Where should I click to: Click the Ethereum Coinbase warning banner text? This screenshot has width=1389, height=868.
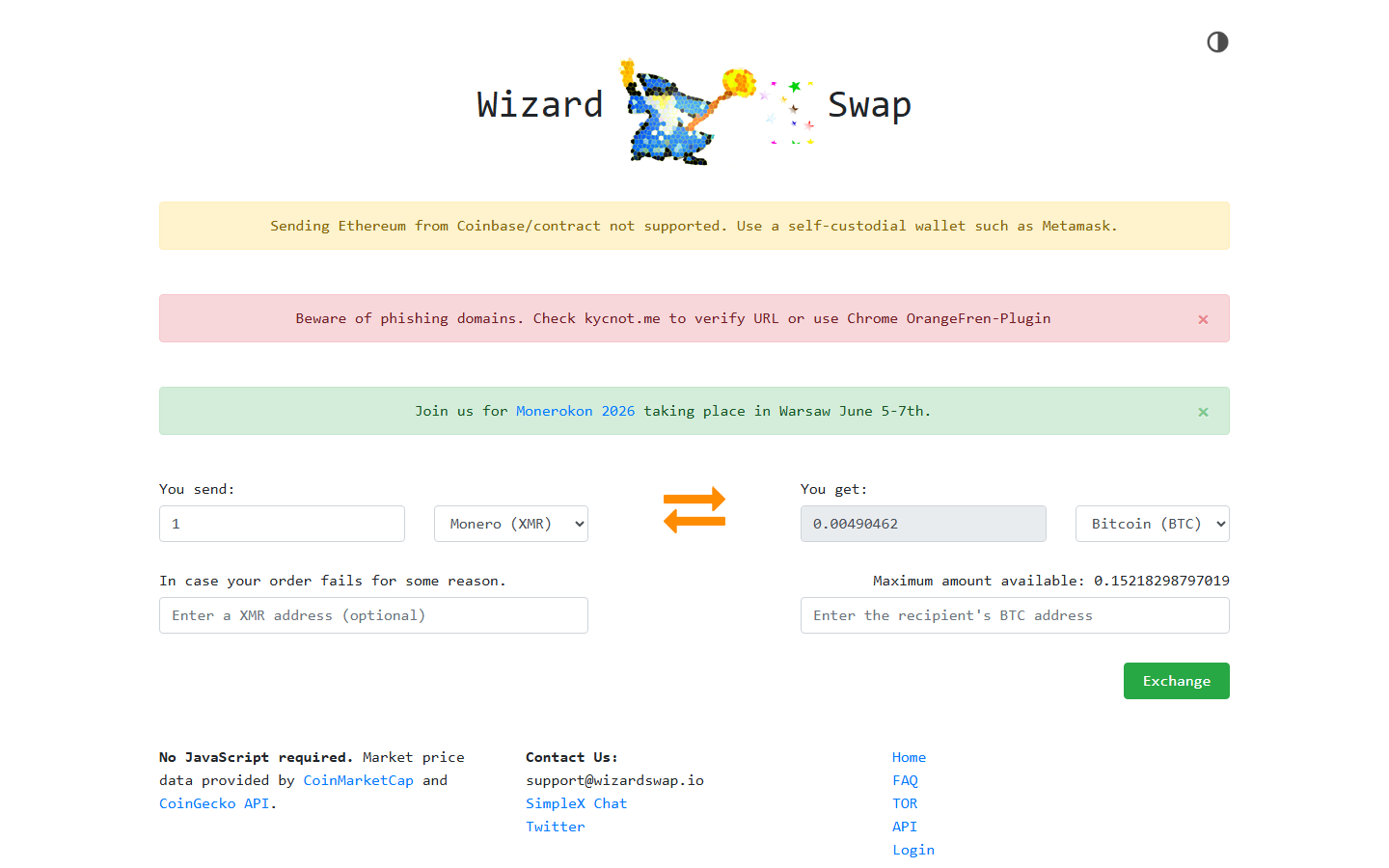tap(694, 226)
